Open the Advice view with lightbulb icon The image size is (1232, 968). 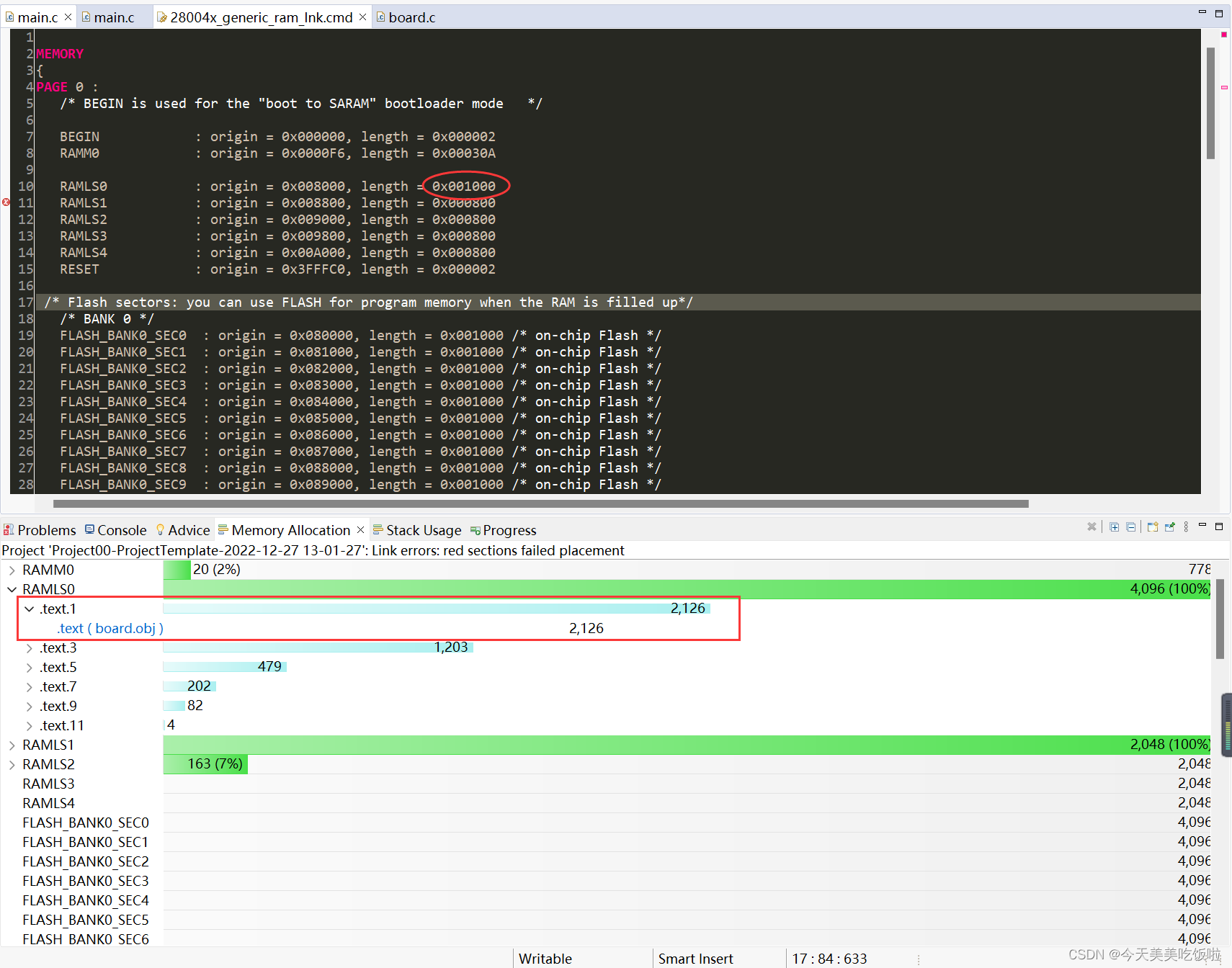(189, 530)
